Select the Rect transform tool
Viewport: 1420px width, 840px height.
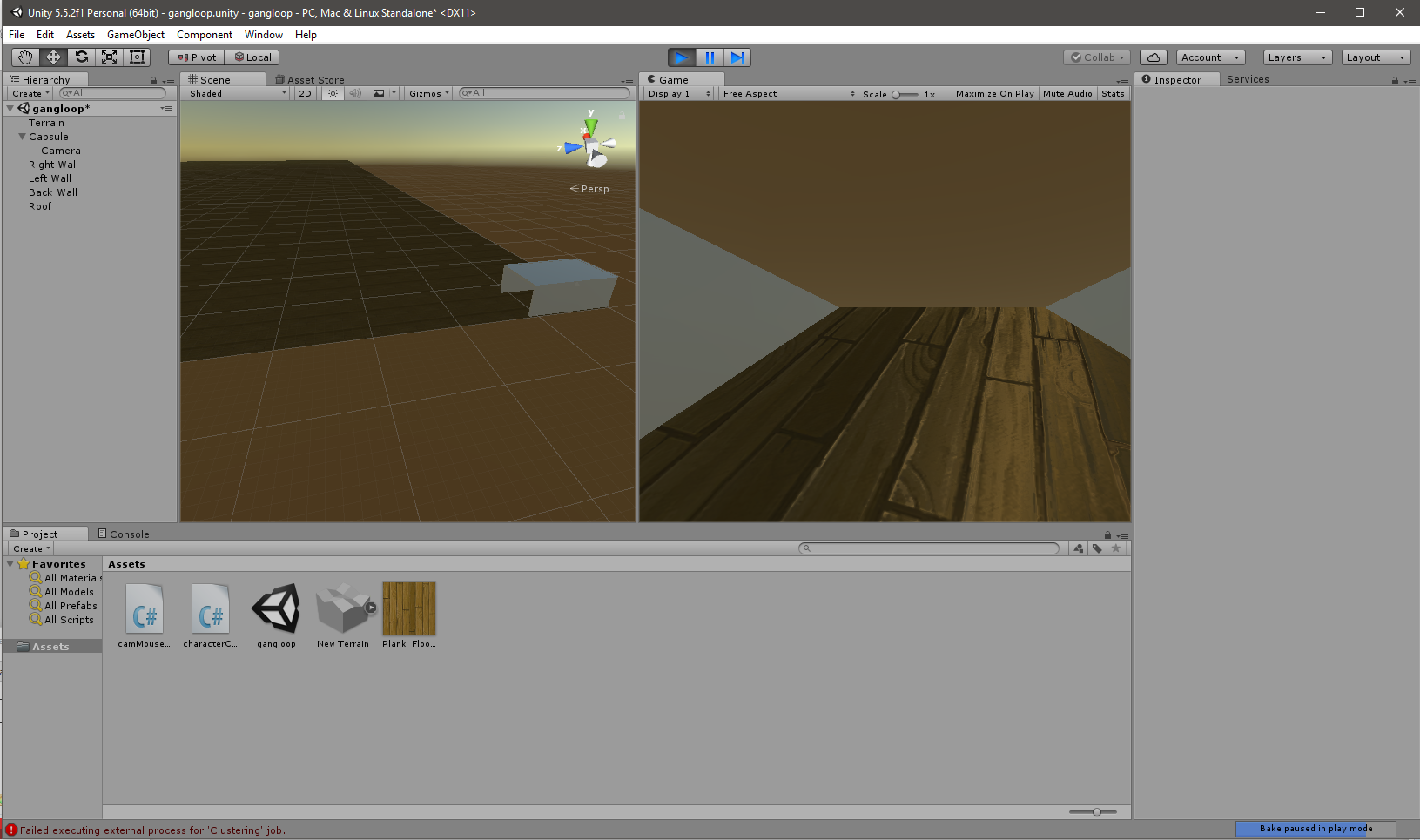click(137, 57)
